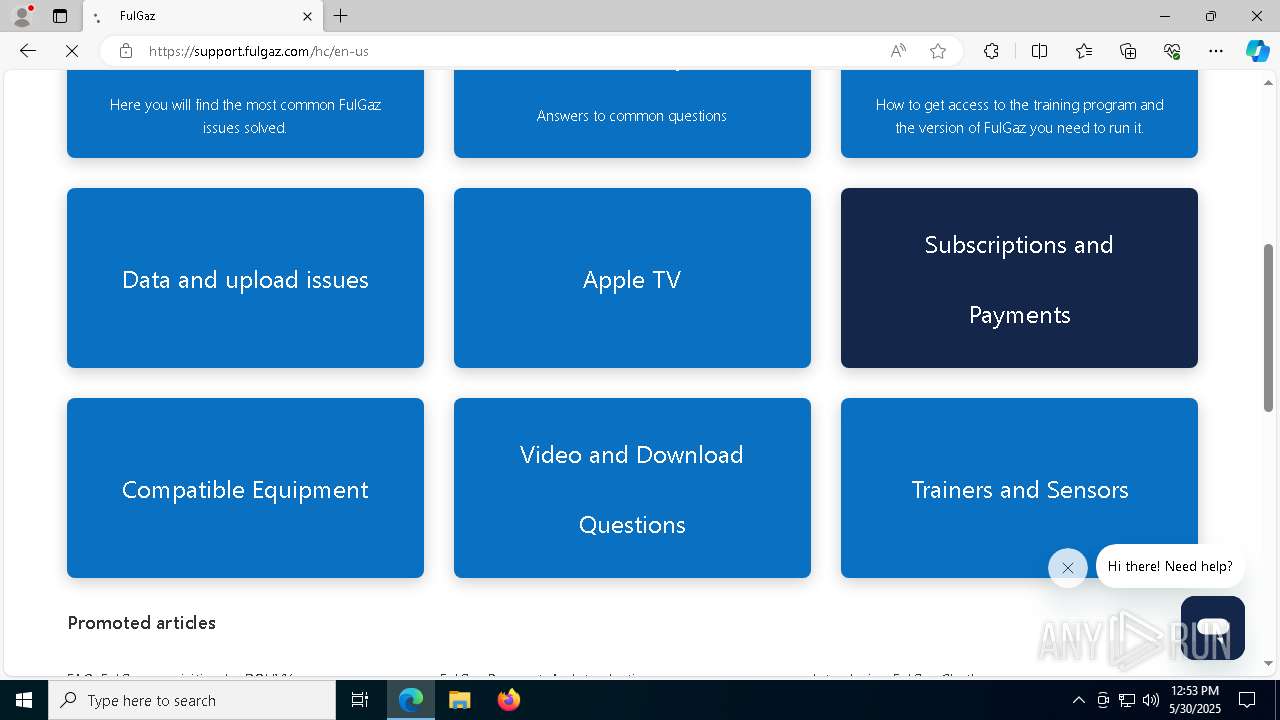Viewport: 1280px width, 720px height.
Task: Open training program access category
Action: point(1019,114)
